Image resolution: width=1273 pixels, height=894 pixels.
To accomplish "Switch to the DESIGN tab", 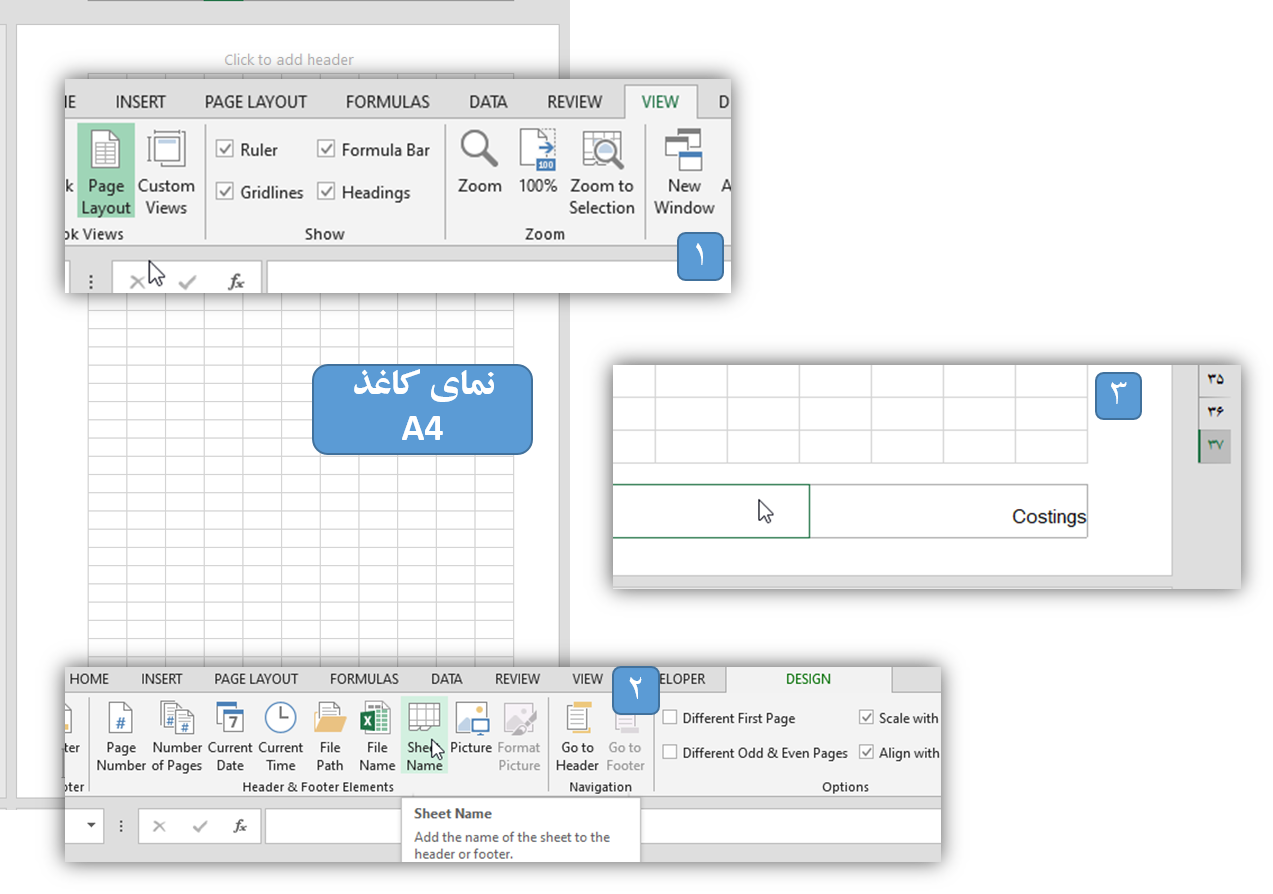I will 808,679.
